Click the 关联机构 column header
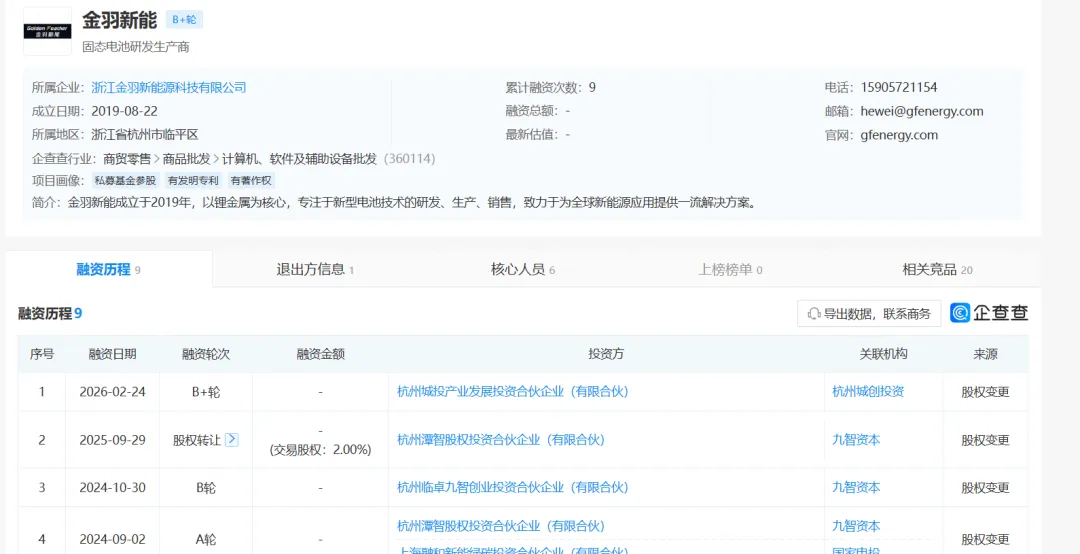This screenshot has width=1080, height=554. 884,354
